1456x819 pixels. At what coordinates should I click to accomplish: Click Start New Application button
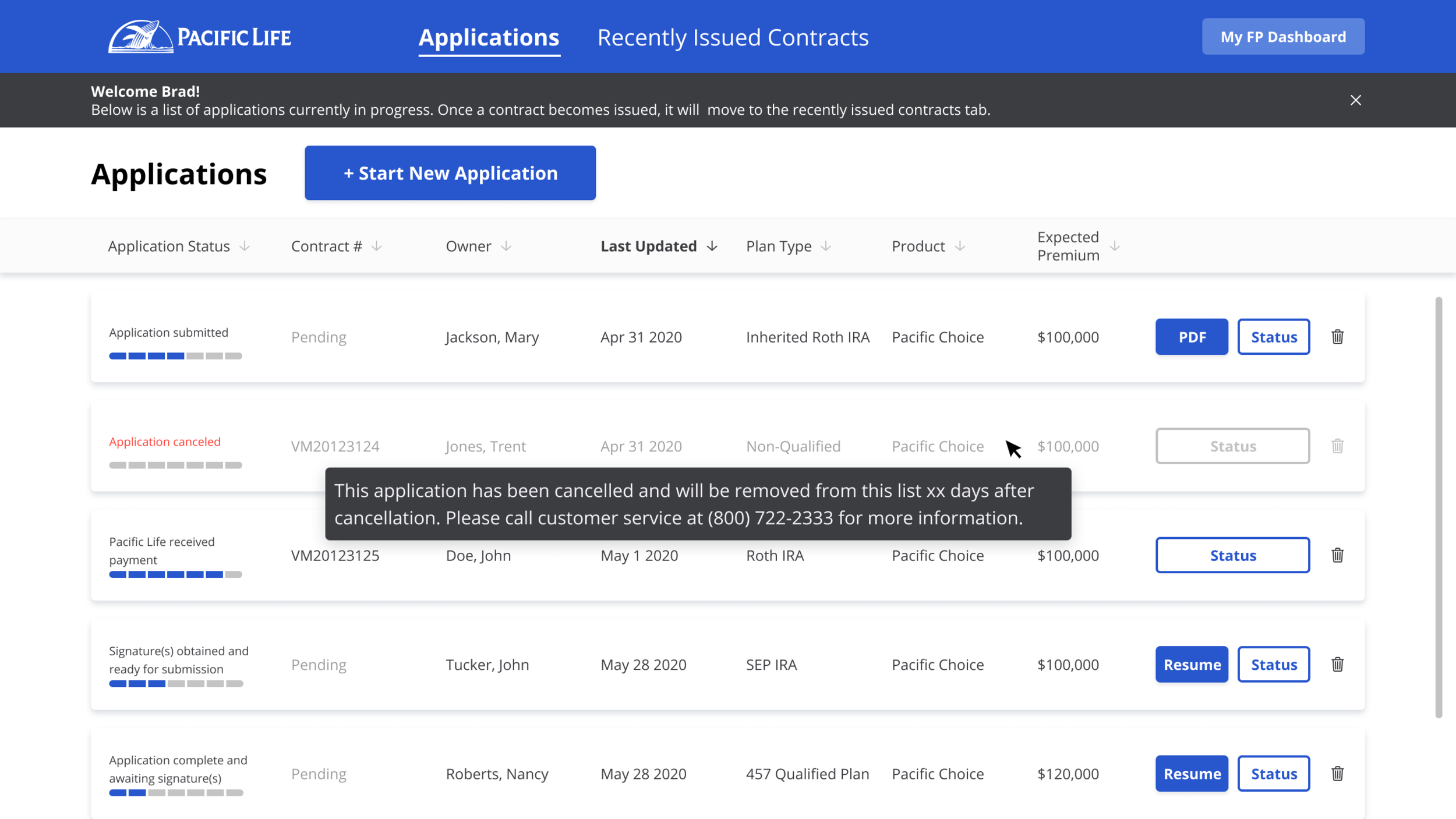pos(450,173)
